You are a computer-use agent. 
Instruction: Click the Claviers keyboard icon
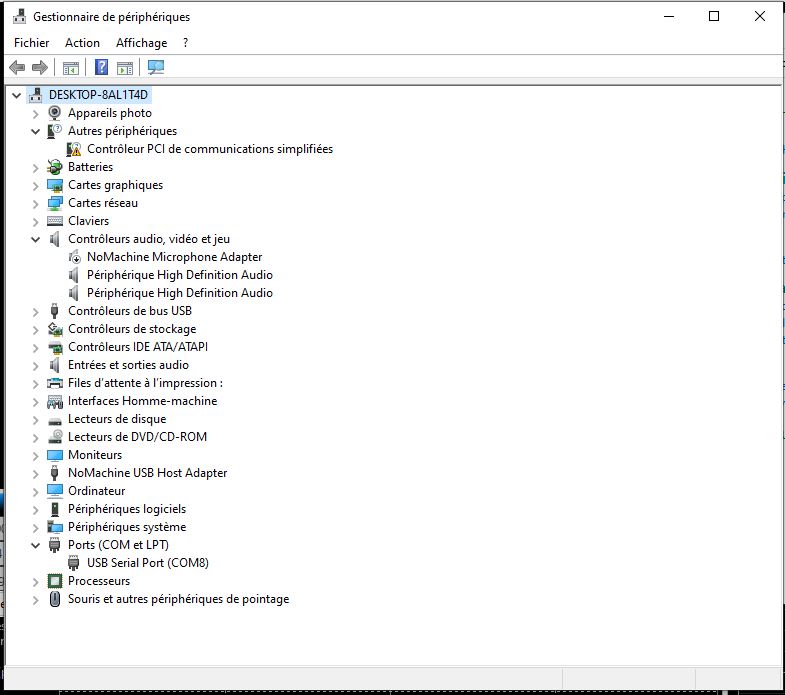[x=55, y=221]
